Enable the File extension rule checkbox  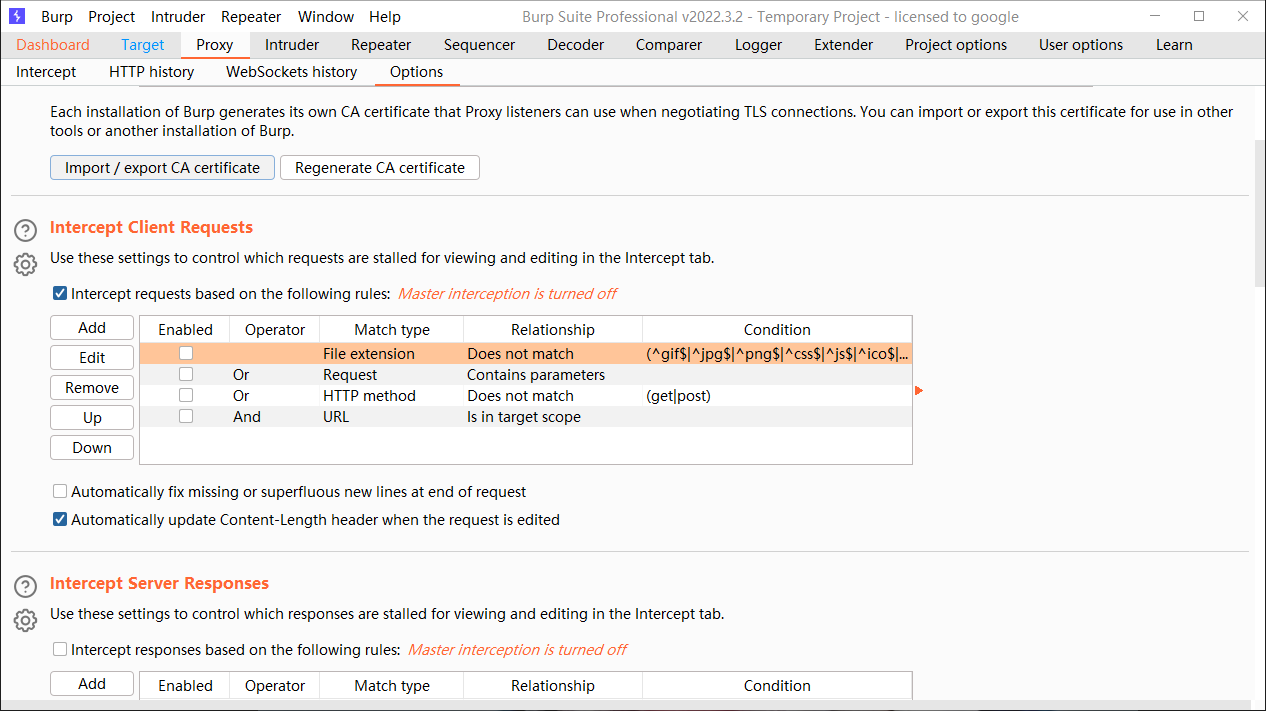(186, 353)
